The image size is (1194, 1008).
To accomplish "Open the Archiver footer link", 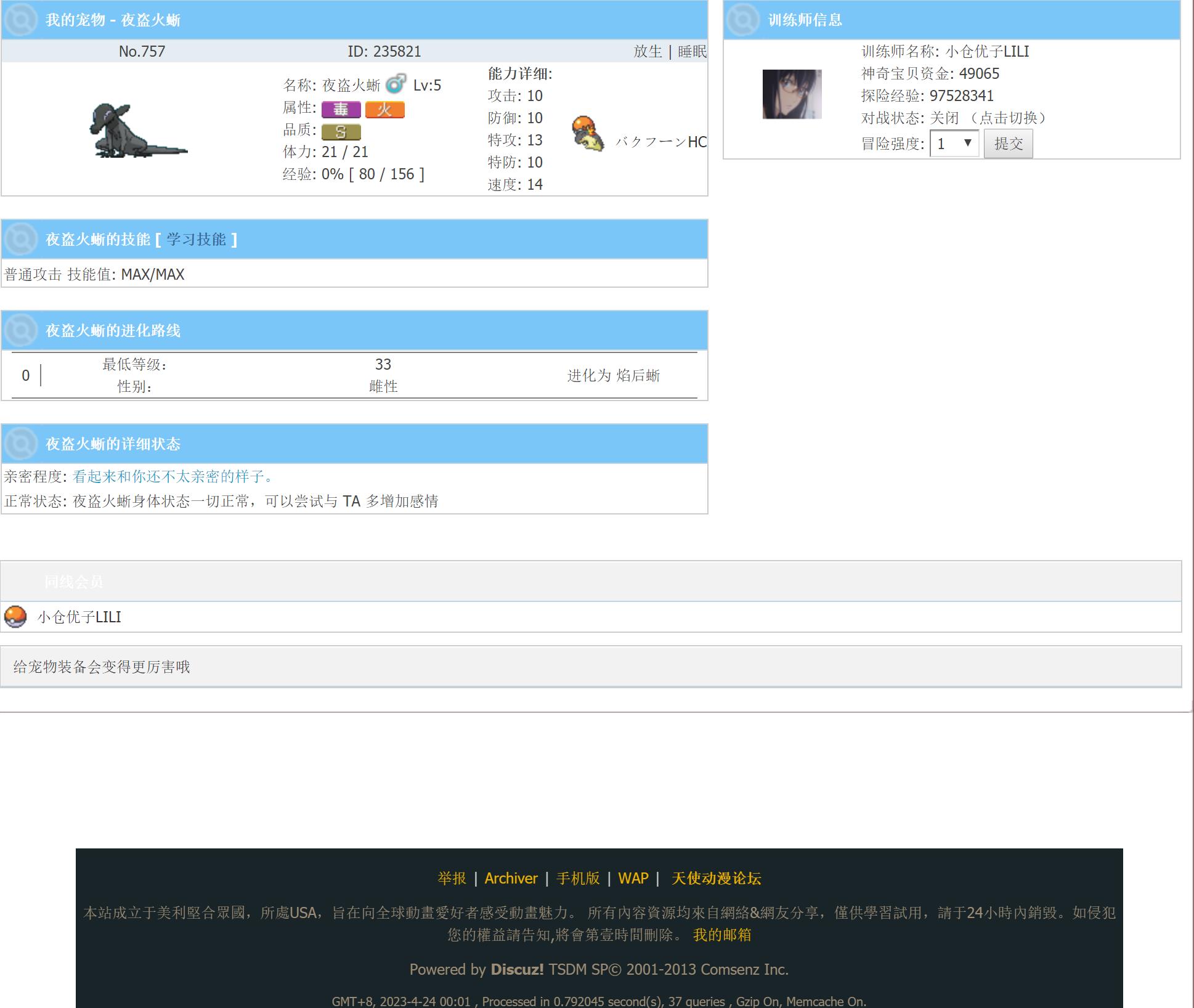I will click(x=511, y=878).
